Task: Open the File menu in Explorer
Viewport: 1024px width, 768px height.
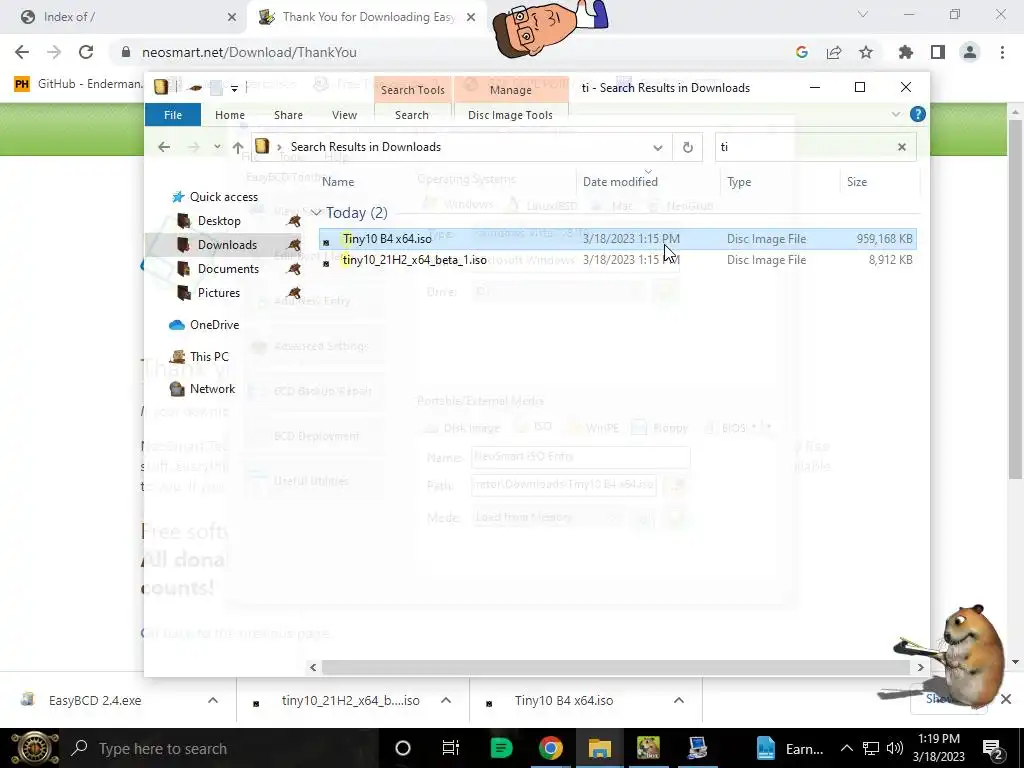Action: click(173, 115)
